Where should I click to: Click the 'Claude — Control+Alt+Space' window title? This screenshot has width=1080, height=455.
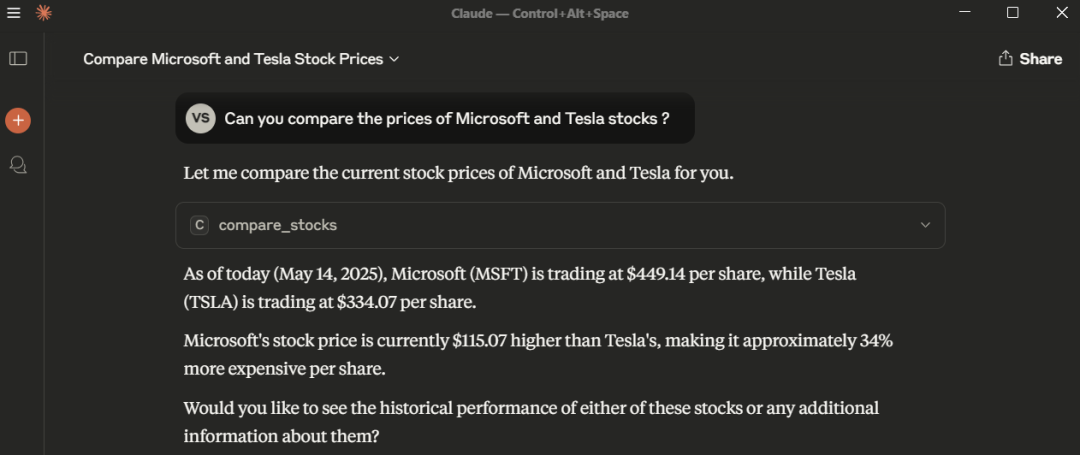coord(539,13)
